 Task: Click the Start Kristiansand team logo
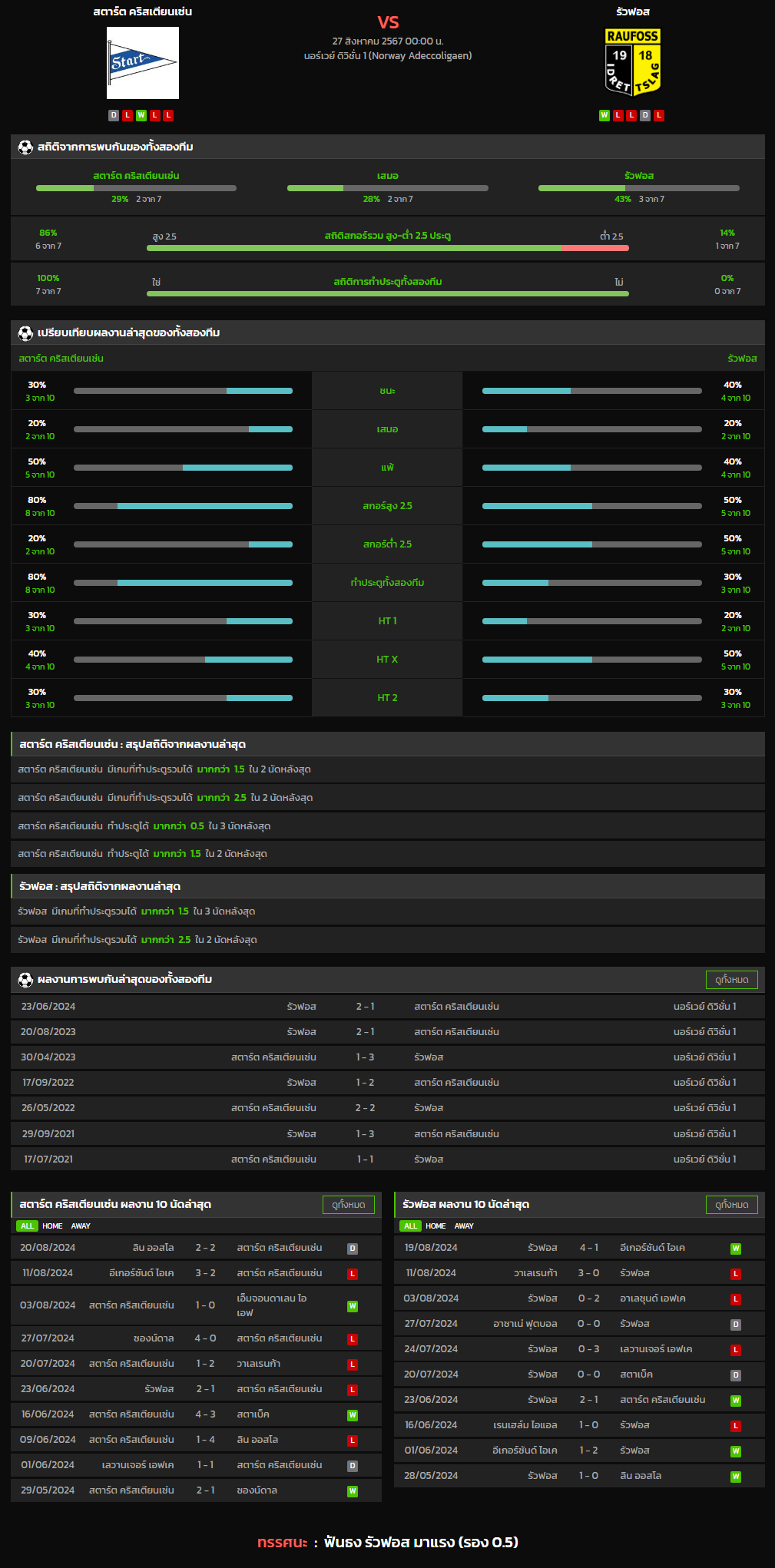click(x=143, y=63)
